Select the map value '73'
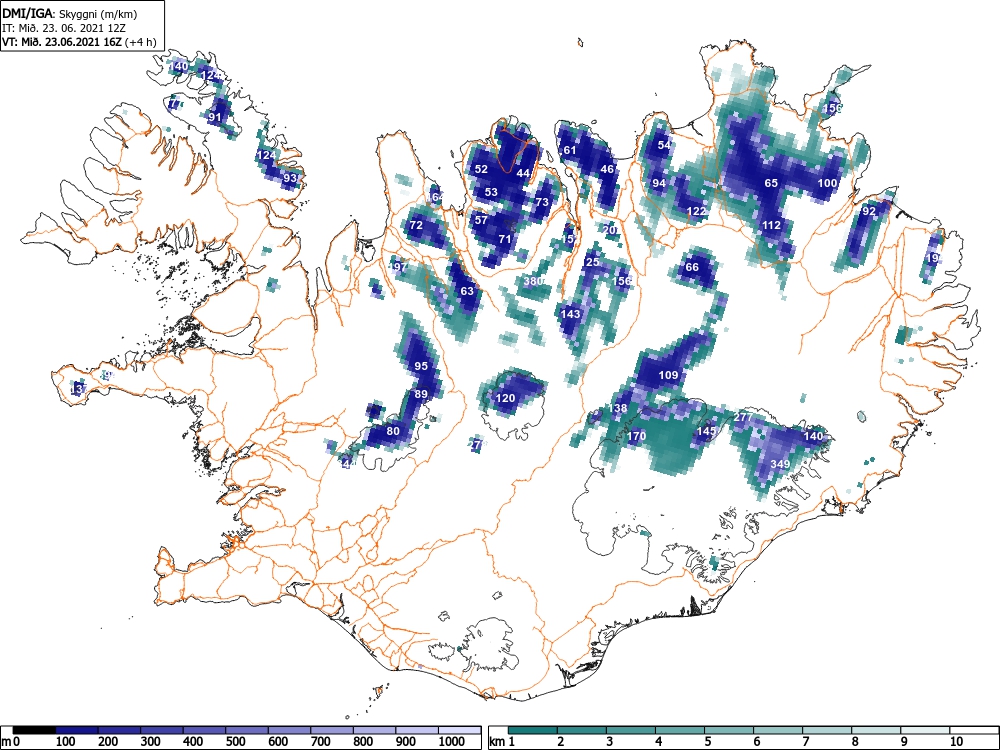Screen dimensions: 1000x750 [541, 202]
